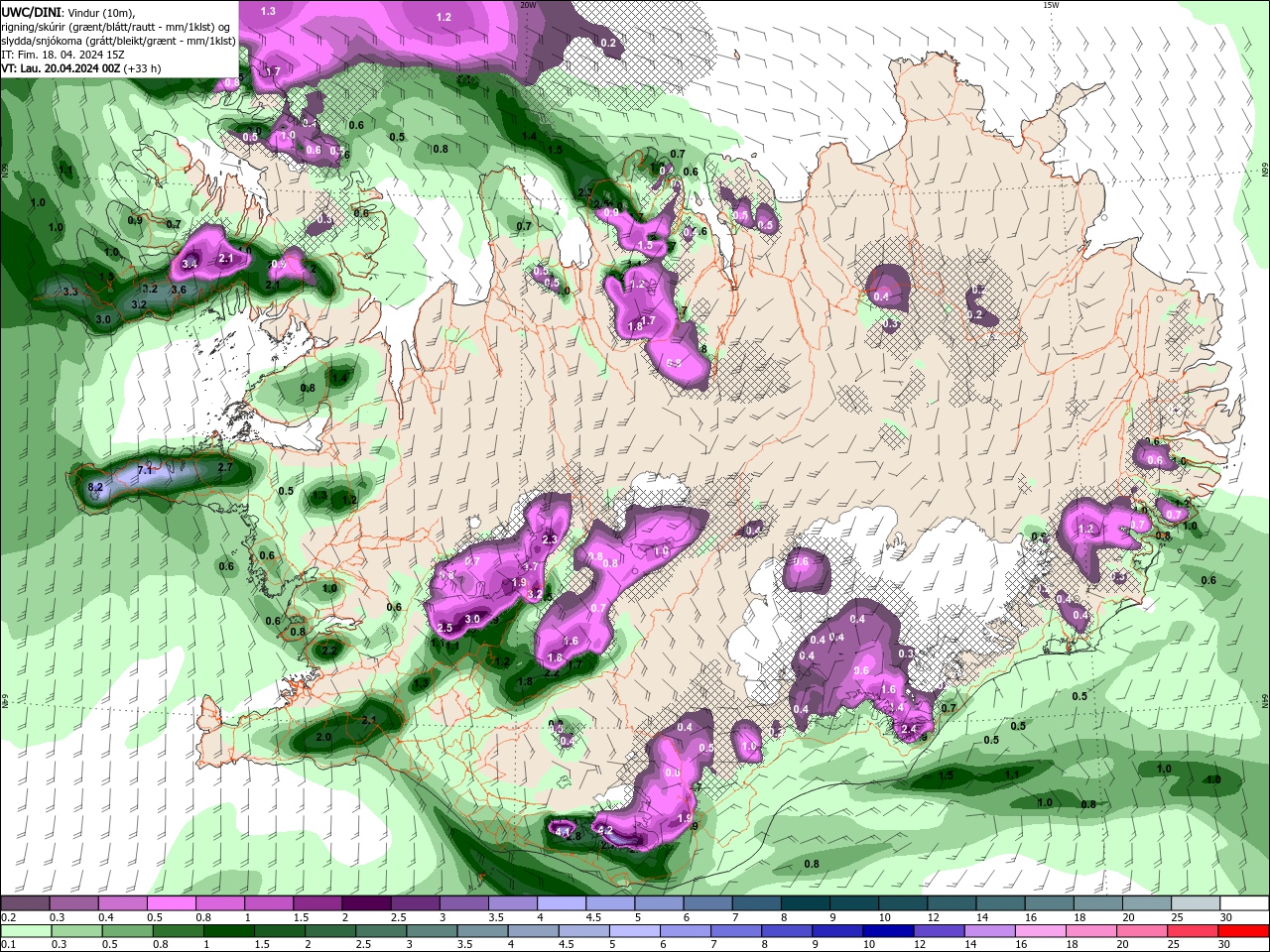1270x952 pixels.
Task: Click the palest green 0.1 swatch in lower legend
Action: click(x=25, y=931)
